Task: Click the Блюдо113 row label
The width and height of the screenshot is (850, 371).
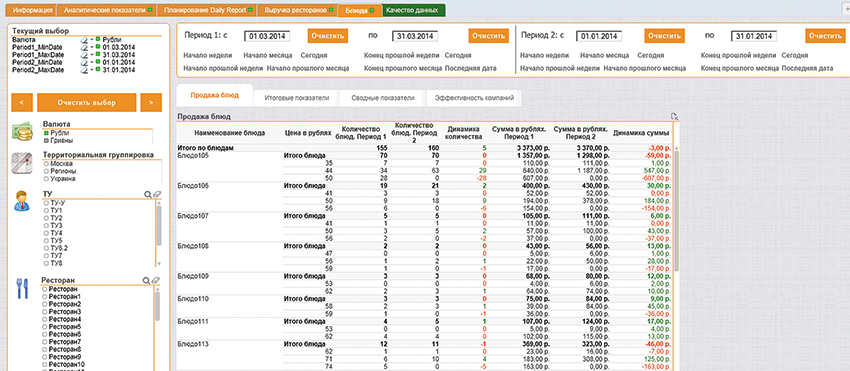Action: pos(194,344)
